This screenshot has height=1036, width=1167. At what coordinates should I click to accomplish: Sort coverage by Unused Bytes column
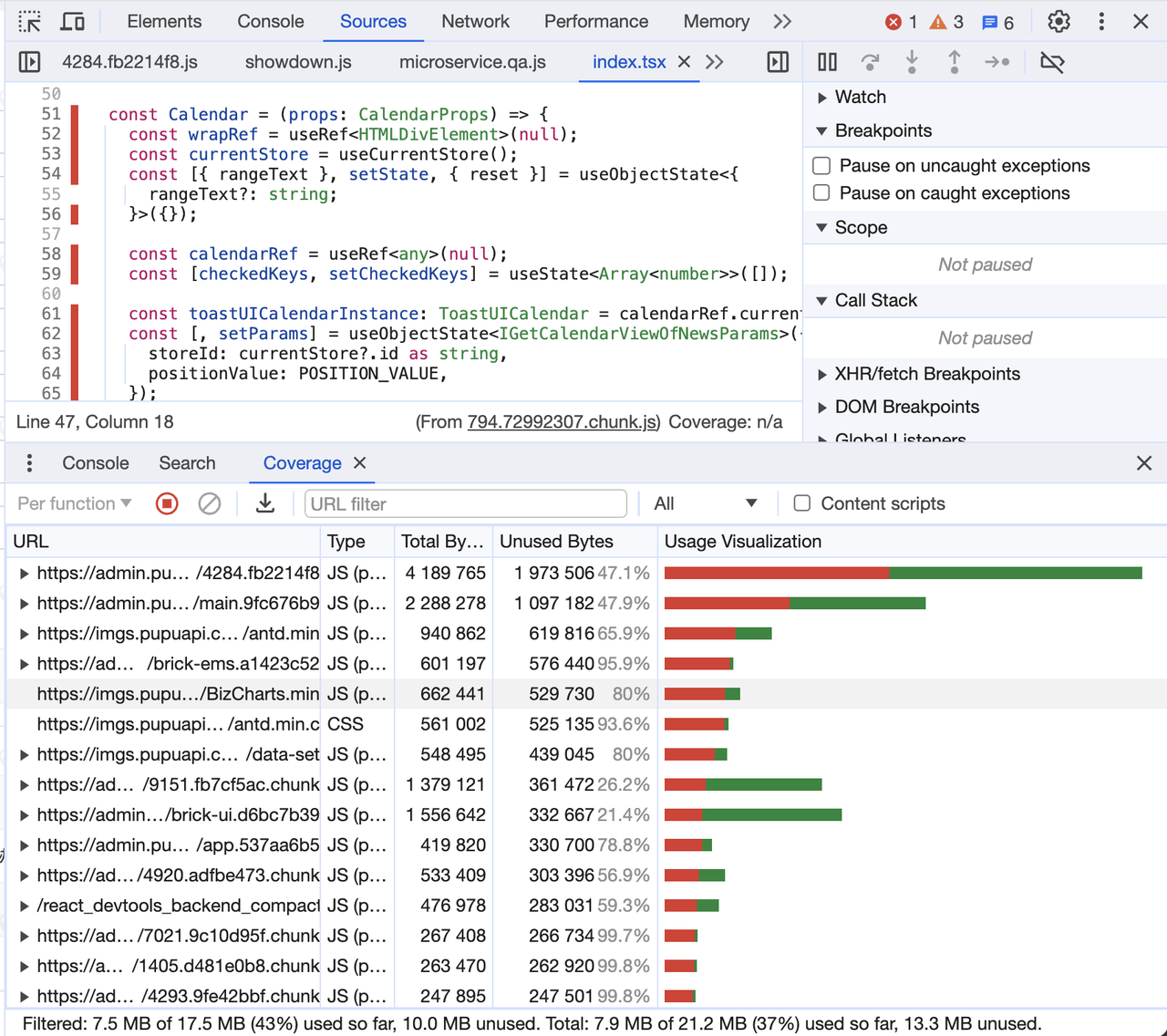pos(574,542)
